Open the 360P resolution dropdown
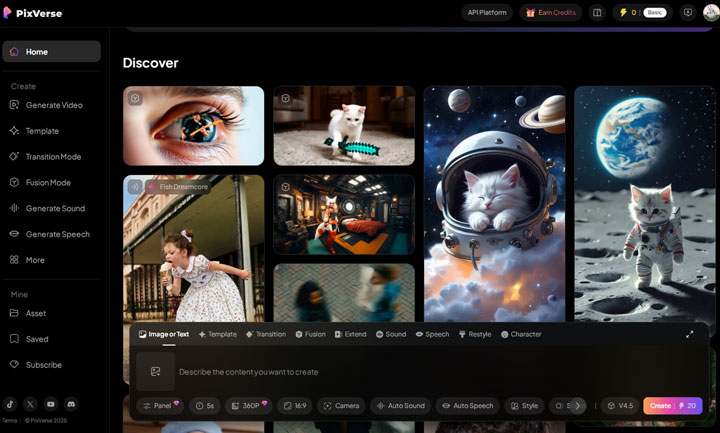 point(247,406)
